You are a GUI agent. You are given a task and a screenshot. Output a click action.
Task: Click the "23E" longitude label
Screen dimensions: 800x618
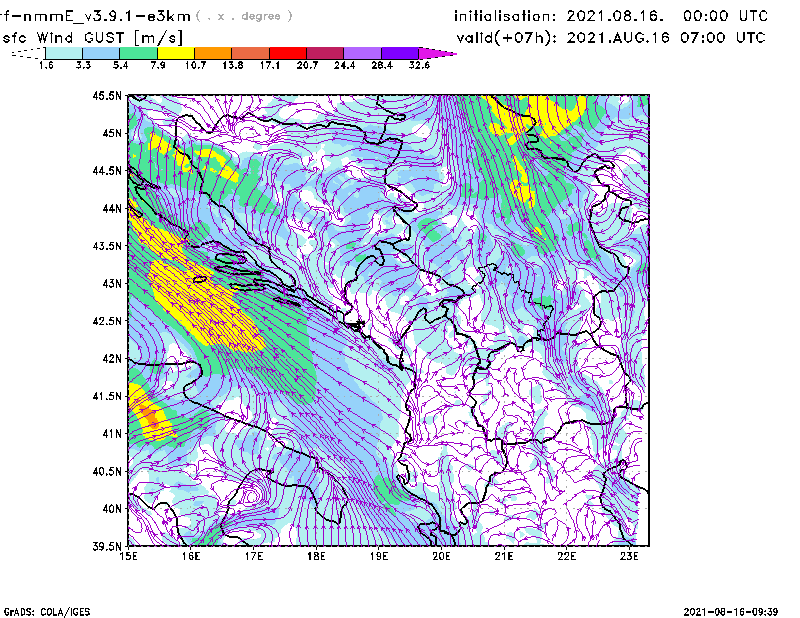629,556
